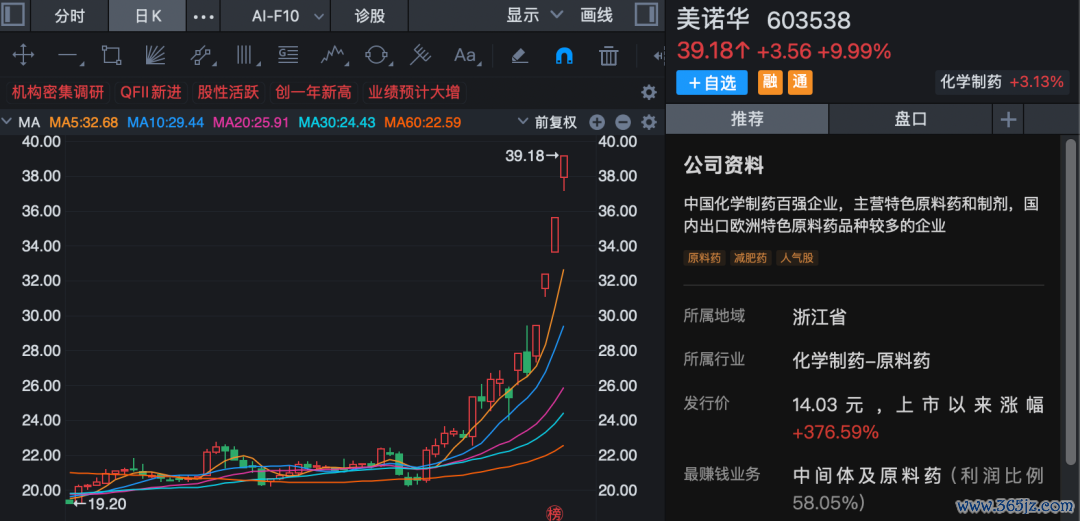Click the 机构密集调研 tag
1080x521 pixels.
(58, 92)
